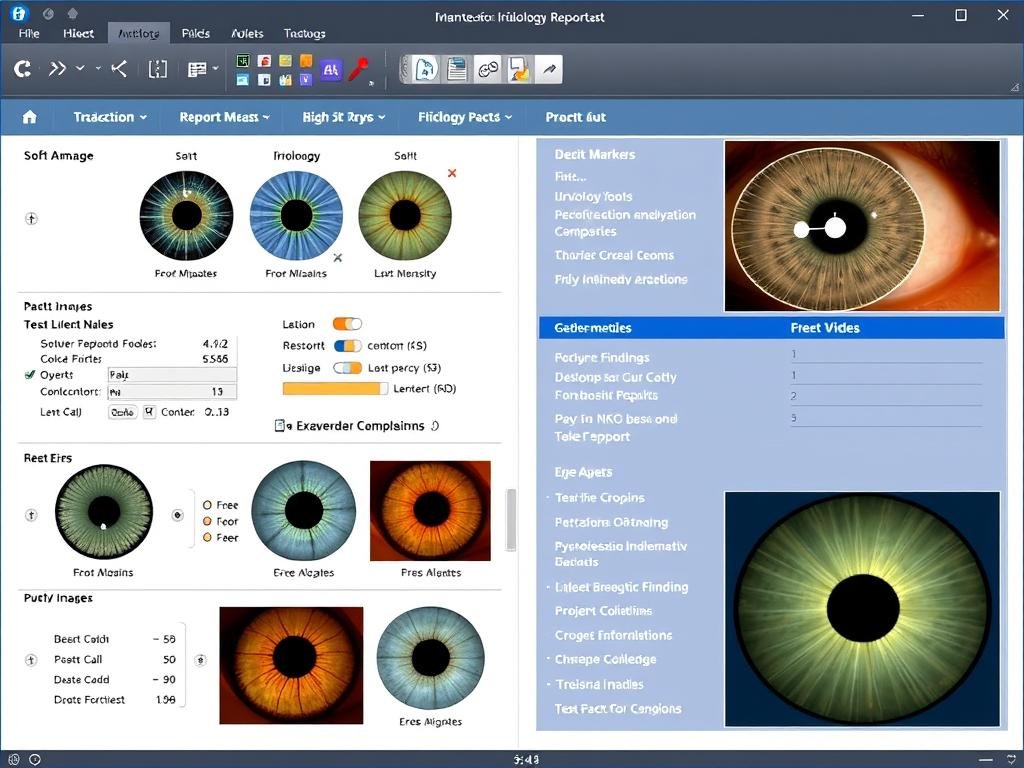Click the small checkbox before Conter

point(149,411)
